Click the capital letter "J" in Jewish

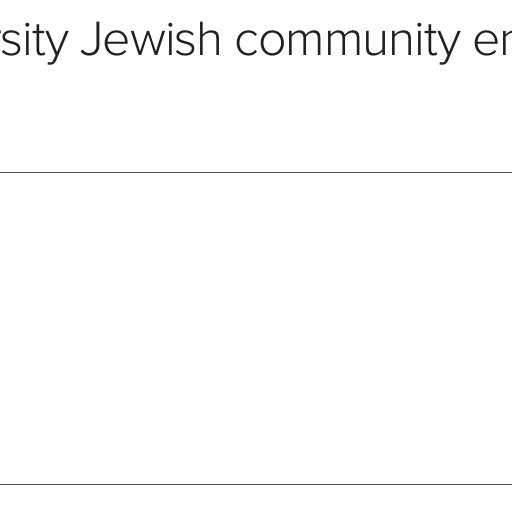point(90,40)
